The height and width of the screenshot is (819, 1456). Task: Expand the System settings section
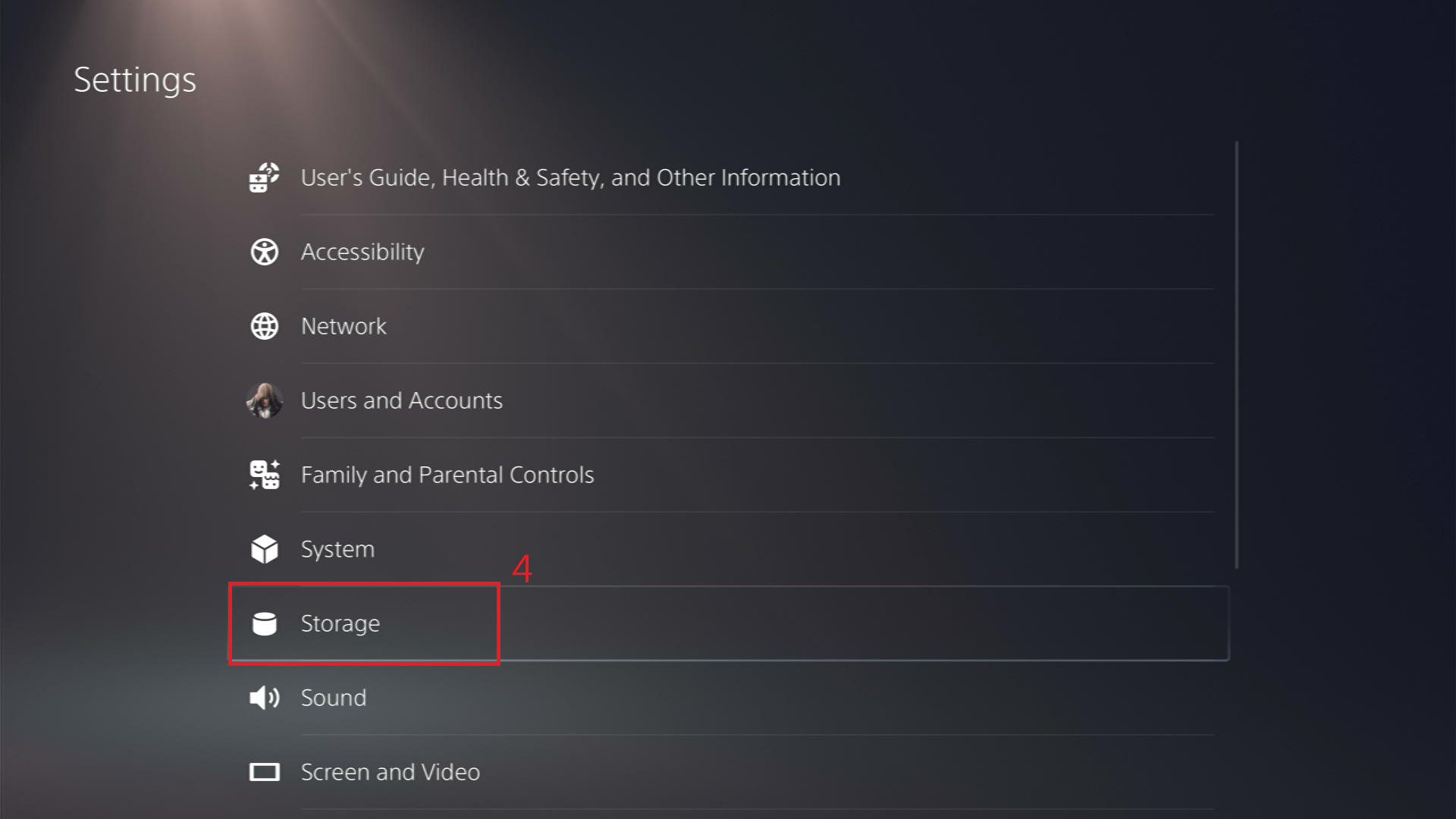click(340, 548)
